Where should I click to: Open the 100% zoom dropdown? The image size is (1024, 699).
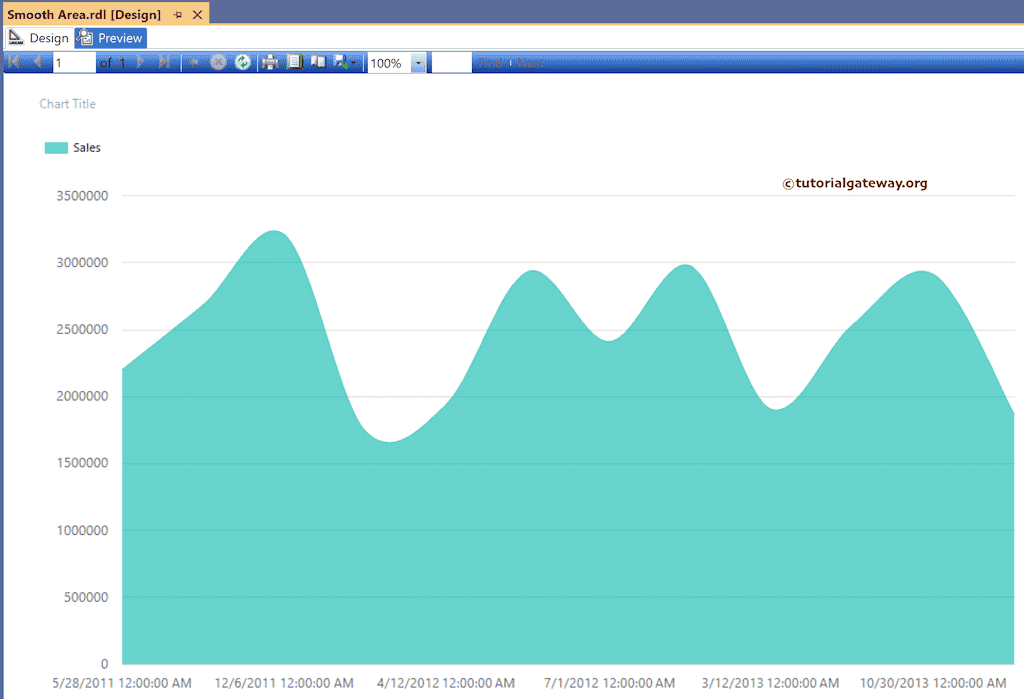418,63
